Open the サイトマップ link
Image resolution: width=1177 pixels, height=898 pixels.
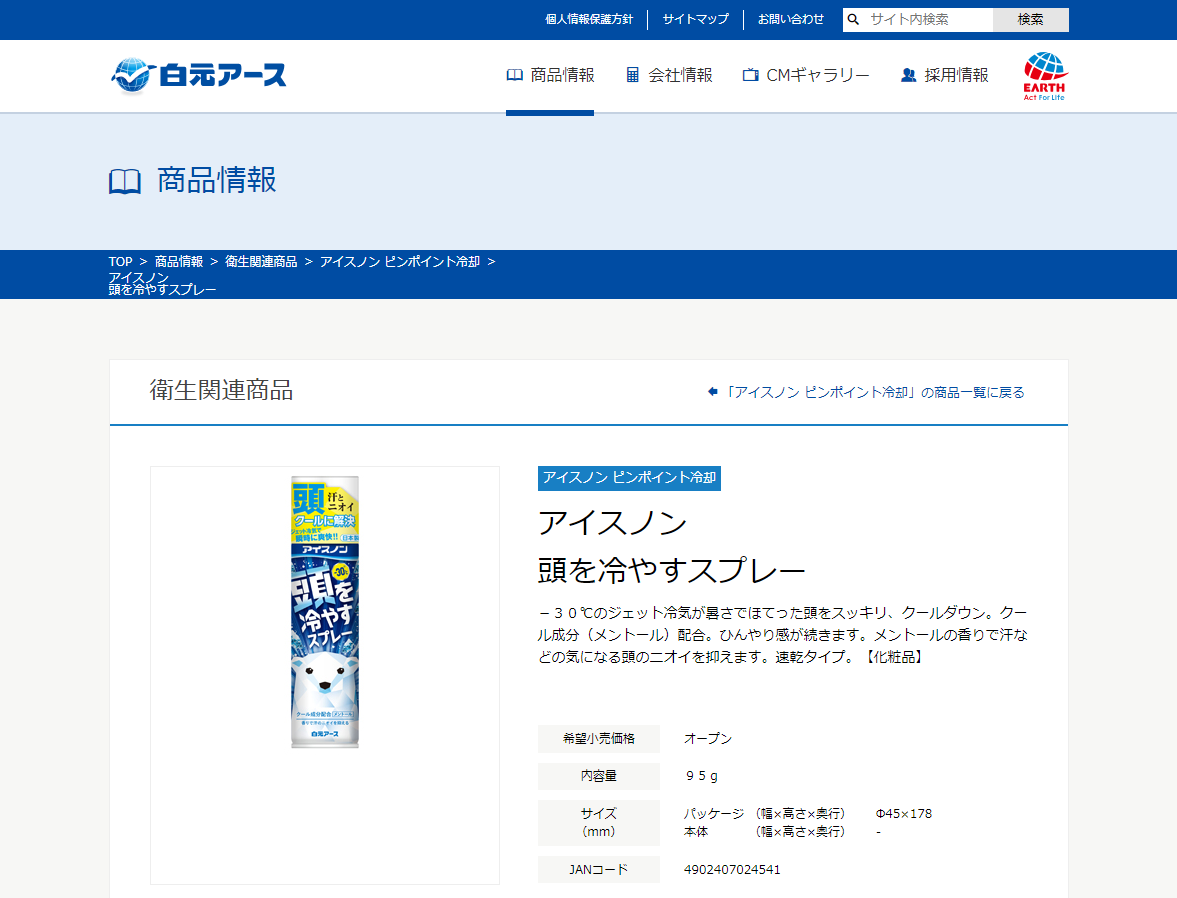[x=695, y=20]
